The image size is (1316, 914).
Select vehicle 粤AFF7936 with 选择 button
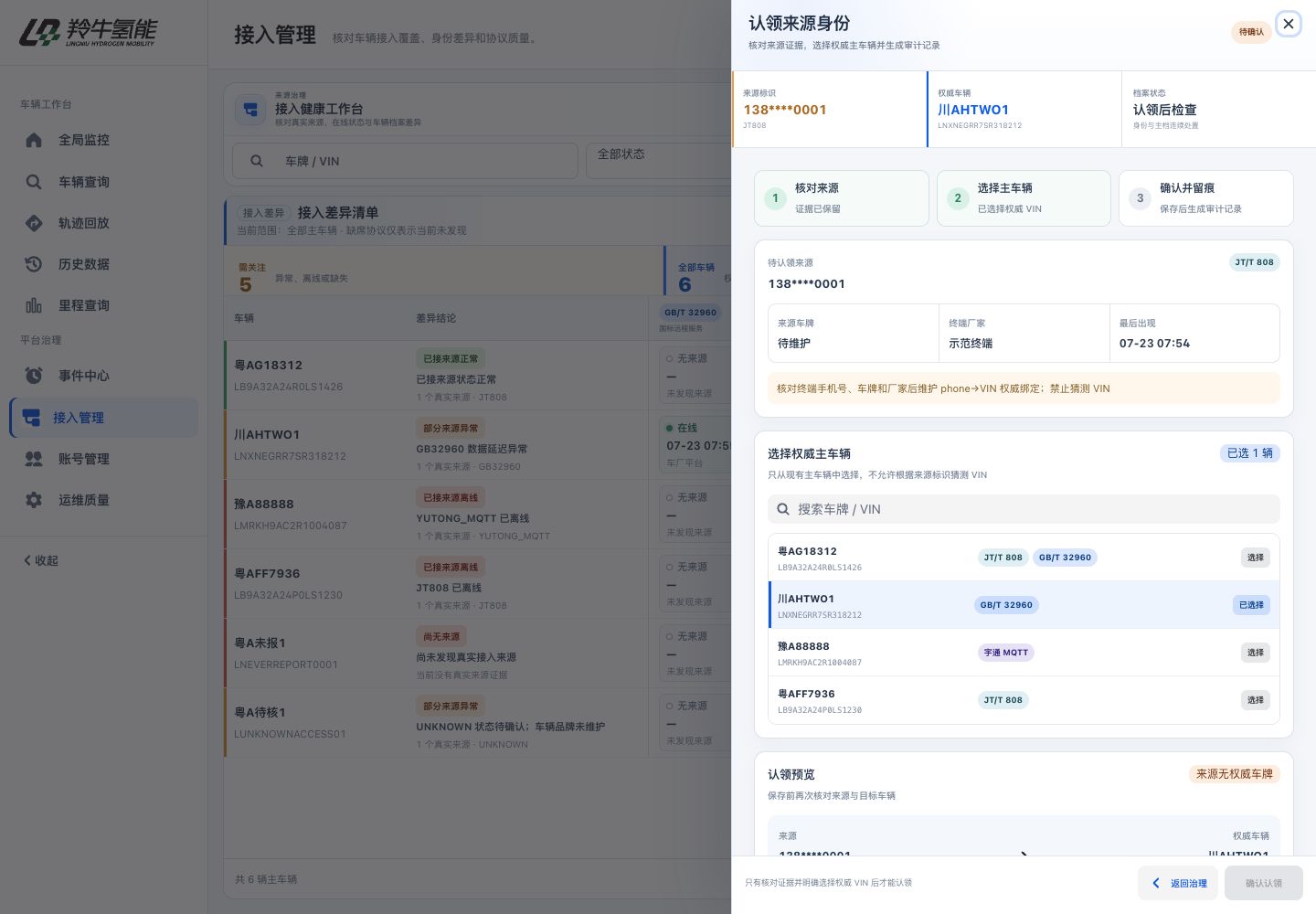(x=1256, y=700)
